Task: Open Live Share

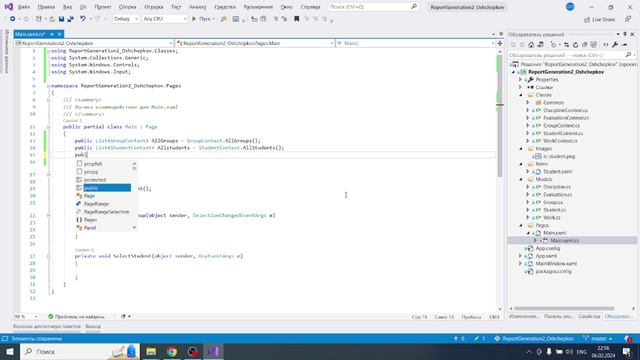Action: [600, 20]
